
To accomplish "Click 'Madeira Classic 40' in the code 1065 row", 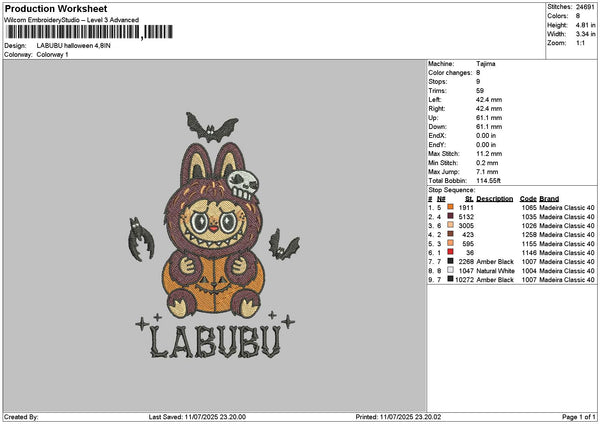I will coord(567,207).
